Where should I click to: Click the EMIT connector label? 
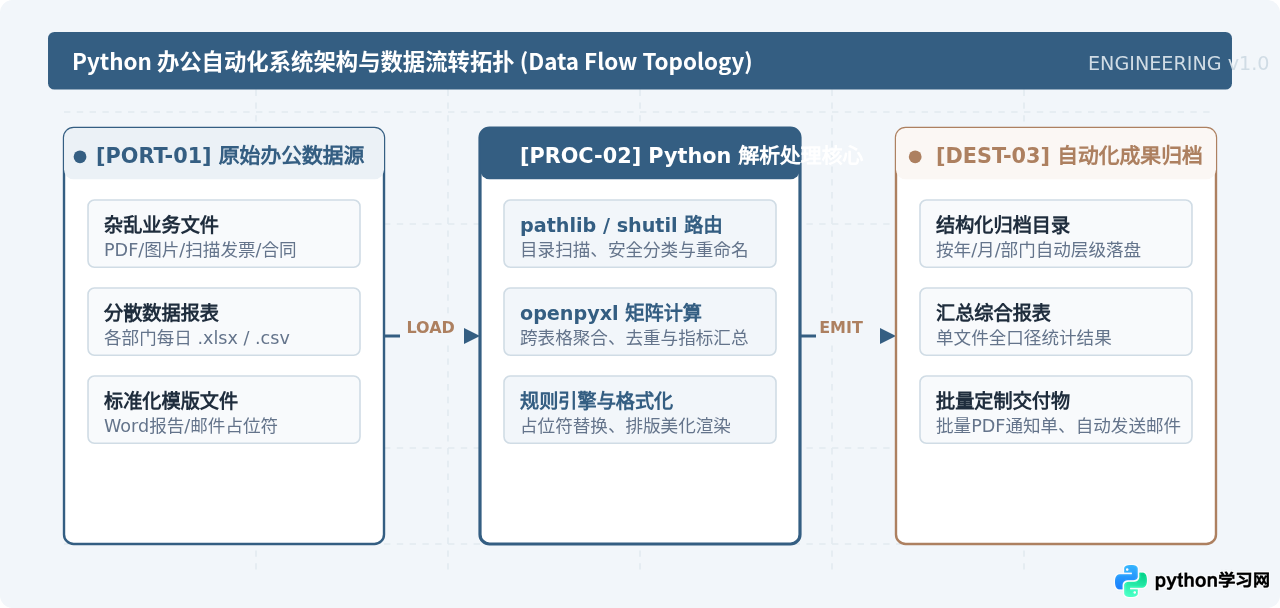(x=841, y=327)
